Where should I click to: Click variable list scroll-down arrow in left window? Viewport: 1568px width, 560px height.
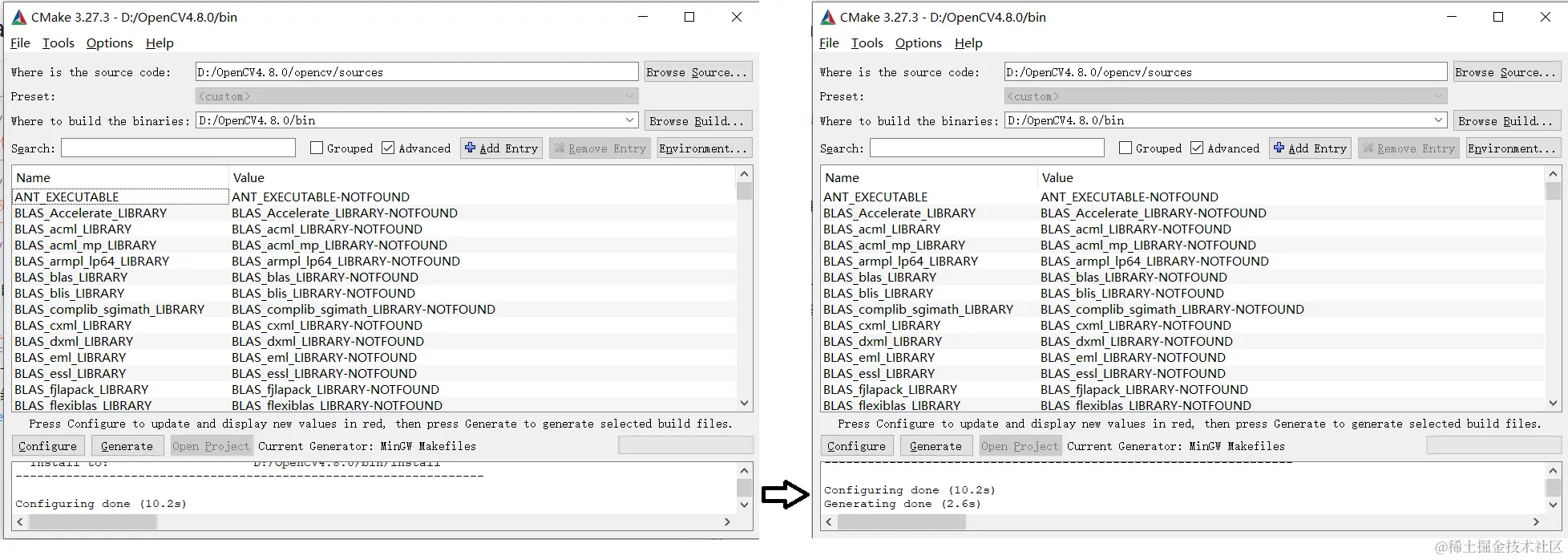click(744, 404)
